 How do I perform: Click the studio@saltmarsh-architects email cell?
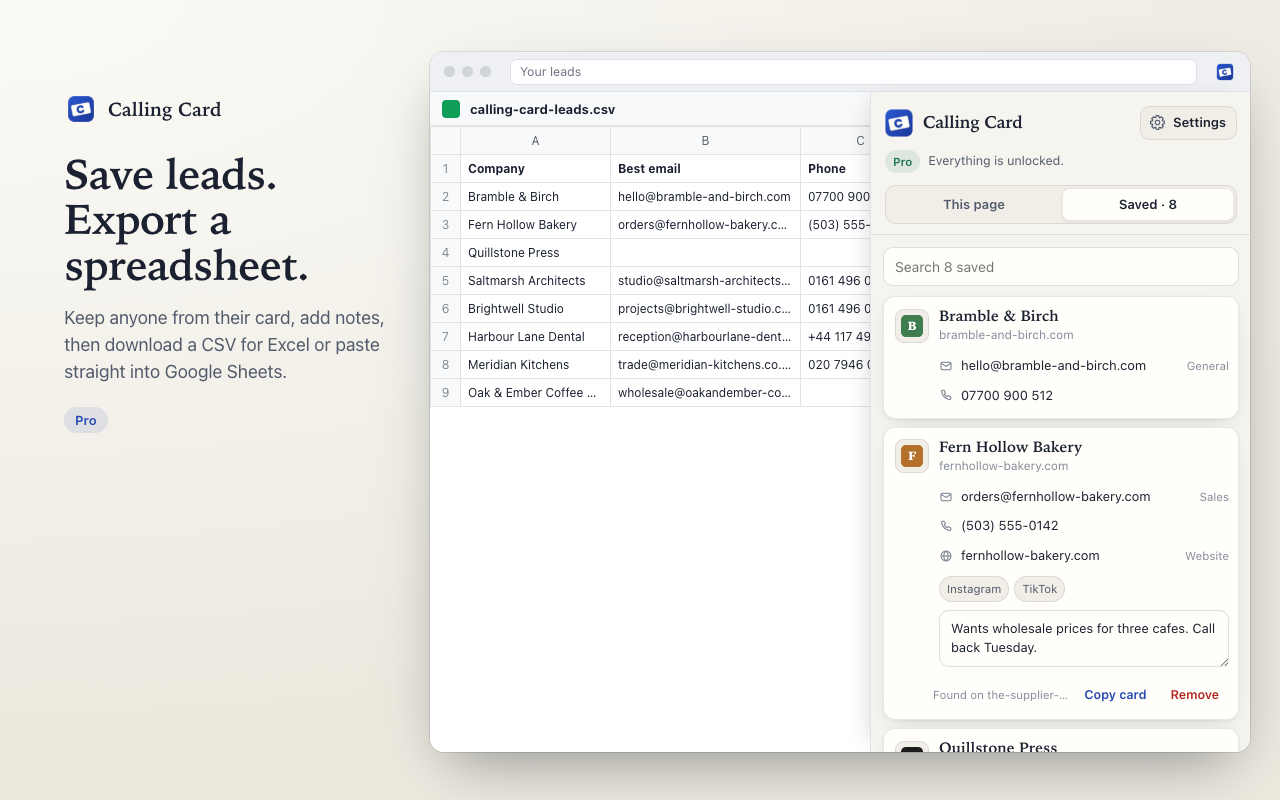[705, 281]
